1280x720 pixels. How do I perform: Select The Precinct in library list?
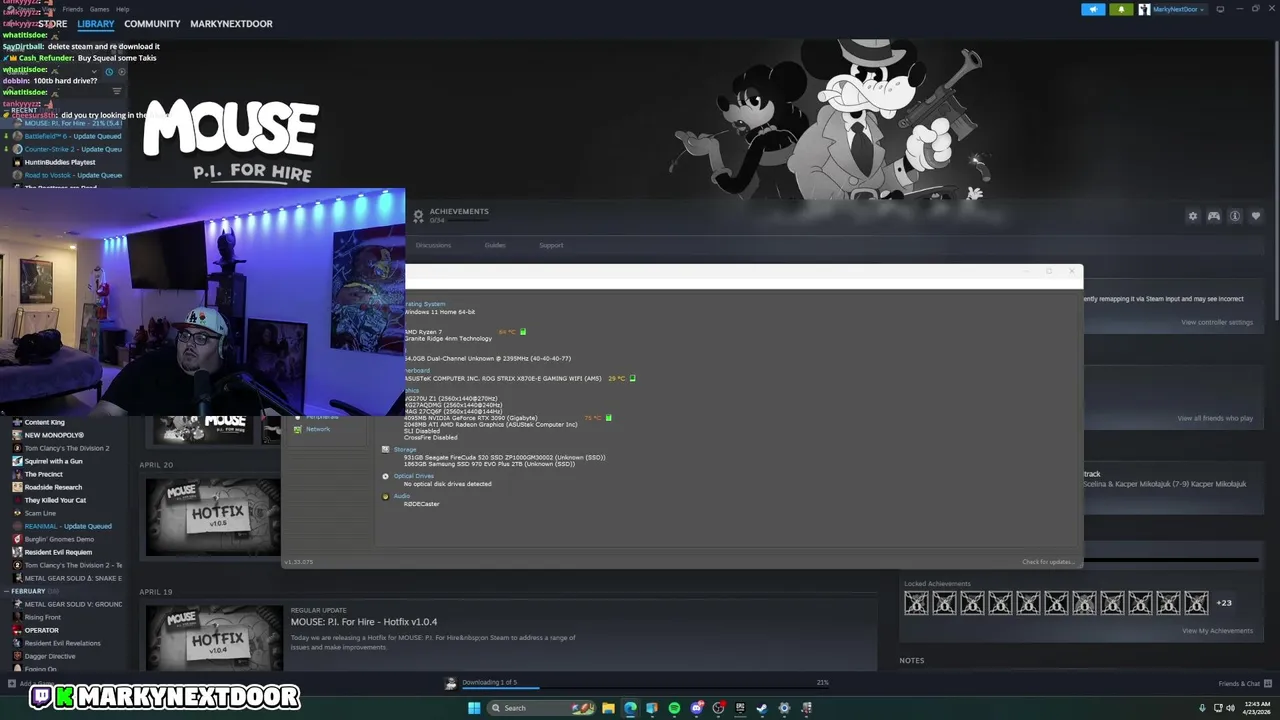pos(43,474)
